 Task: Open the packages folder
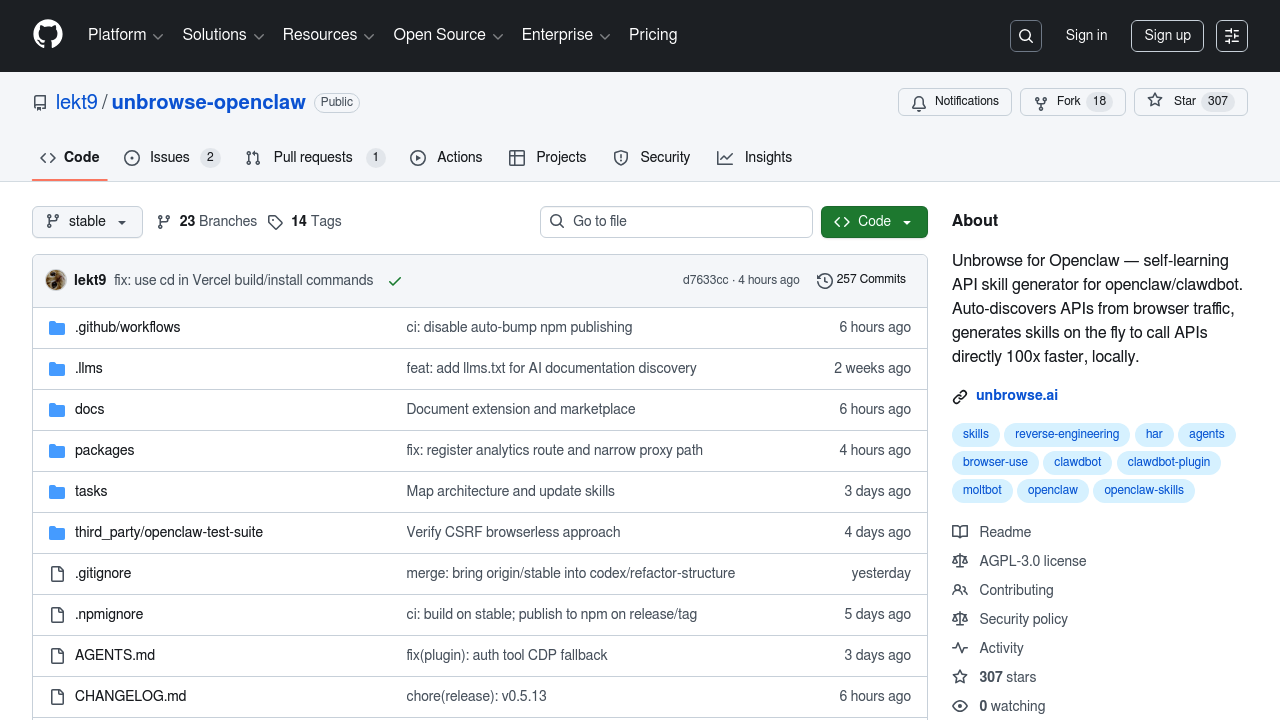click(104, 450)
